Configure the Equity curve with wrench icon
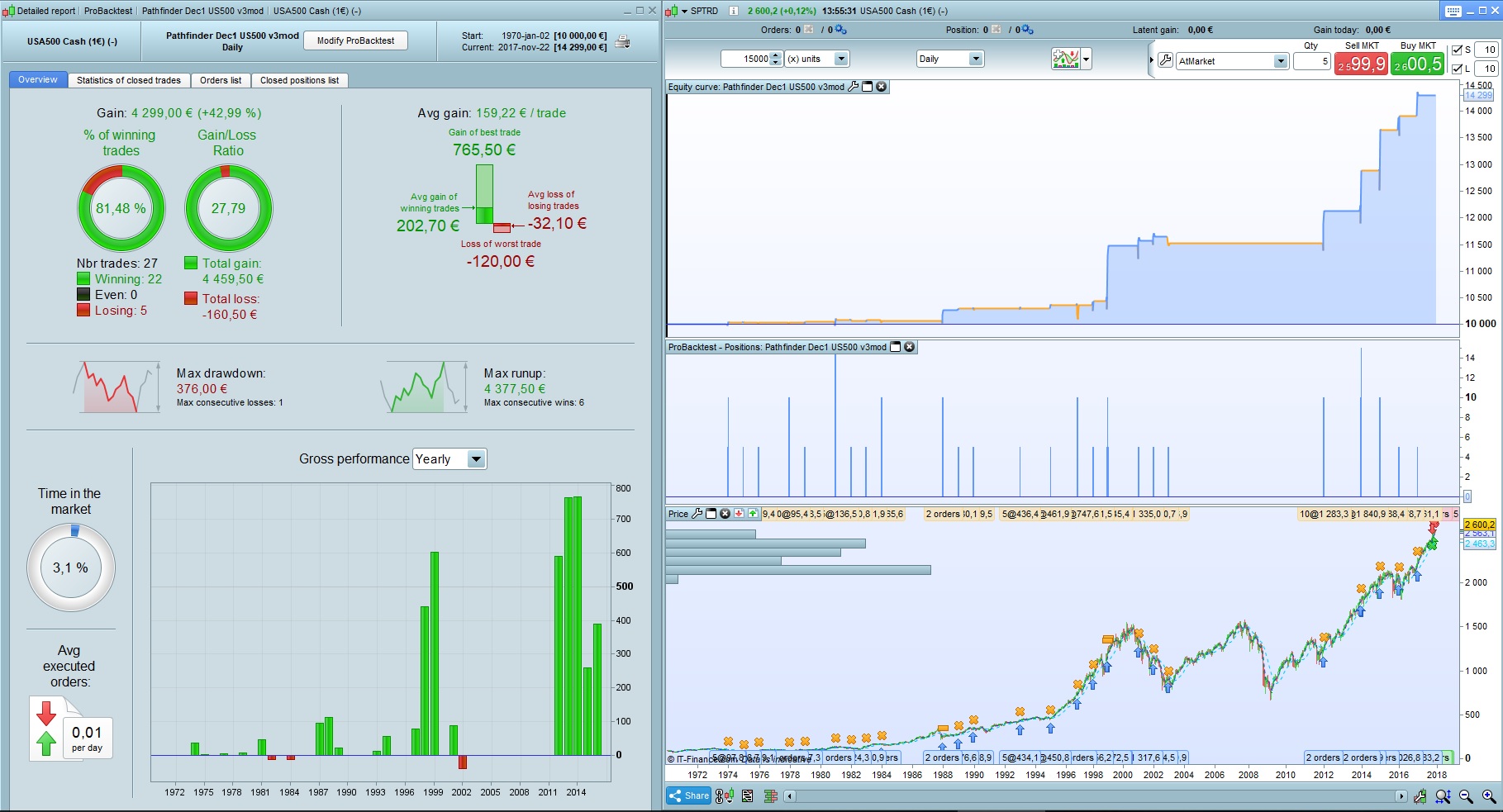This screenshot has height=812, width=1503. pyautogui.click(x=854, y=87)
